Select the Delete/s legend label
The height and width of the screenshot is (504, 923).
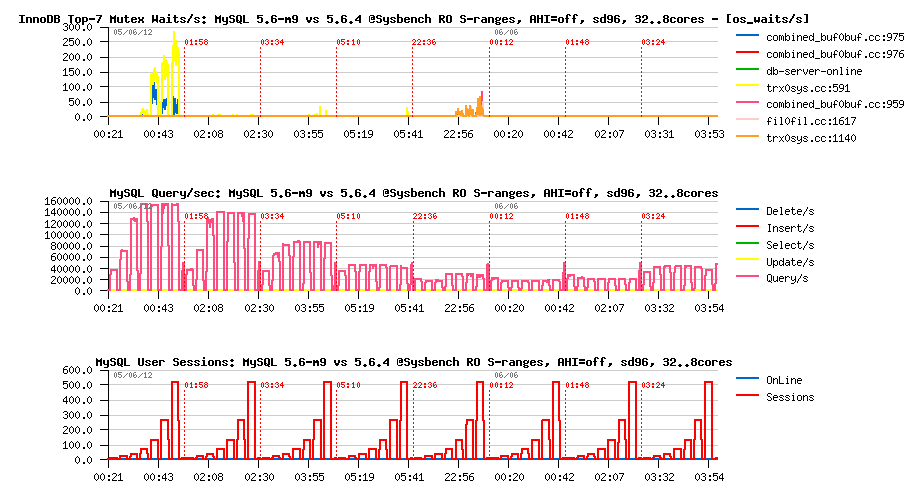(x=790, y=211)
